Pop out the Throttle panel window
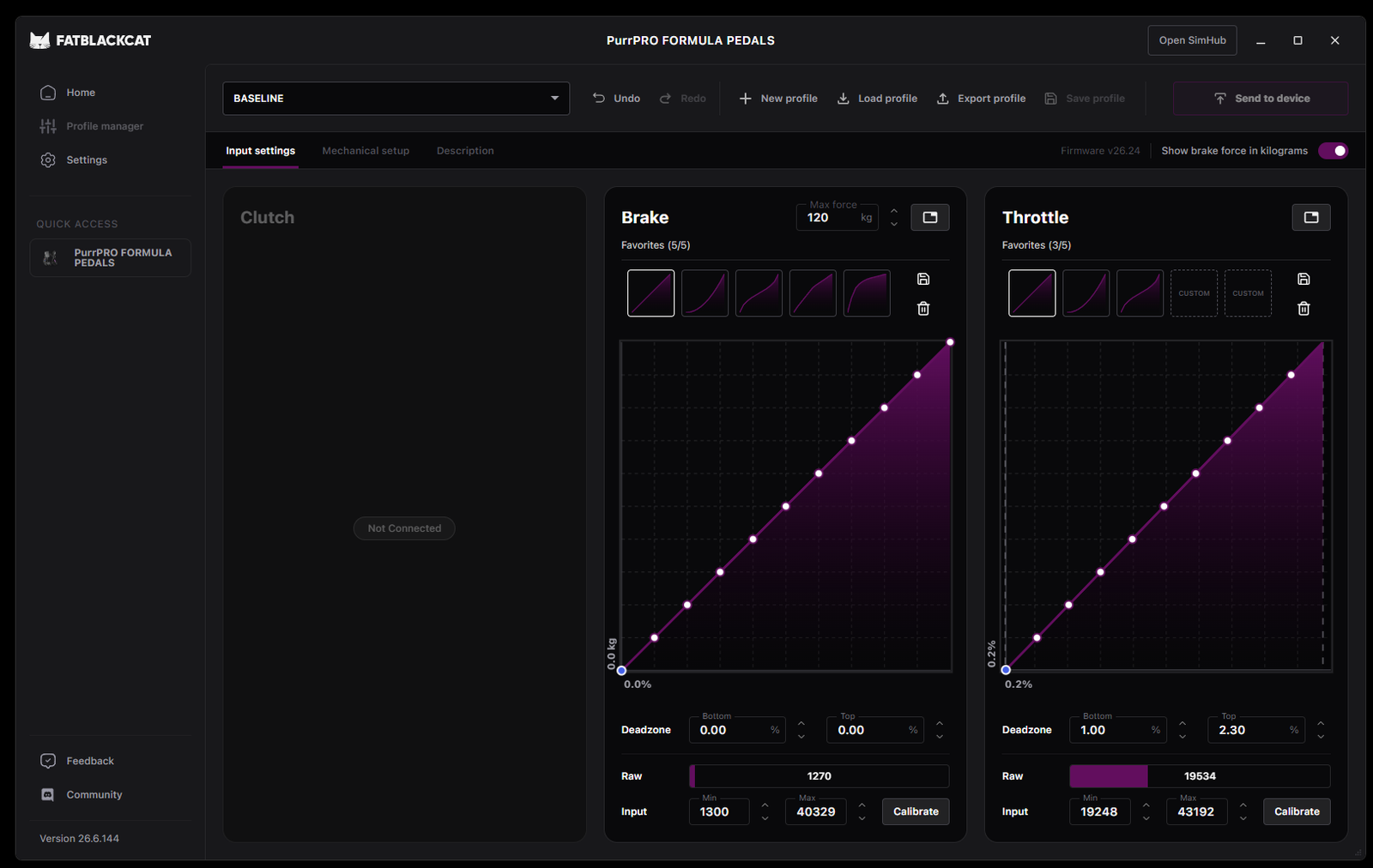 (x=1311, y=217)
